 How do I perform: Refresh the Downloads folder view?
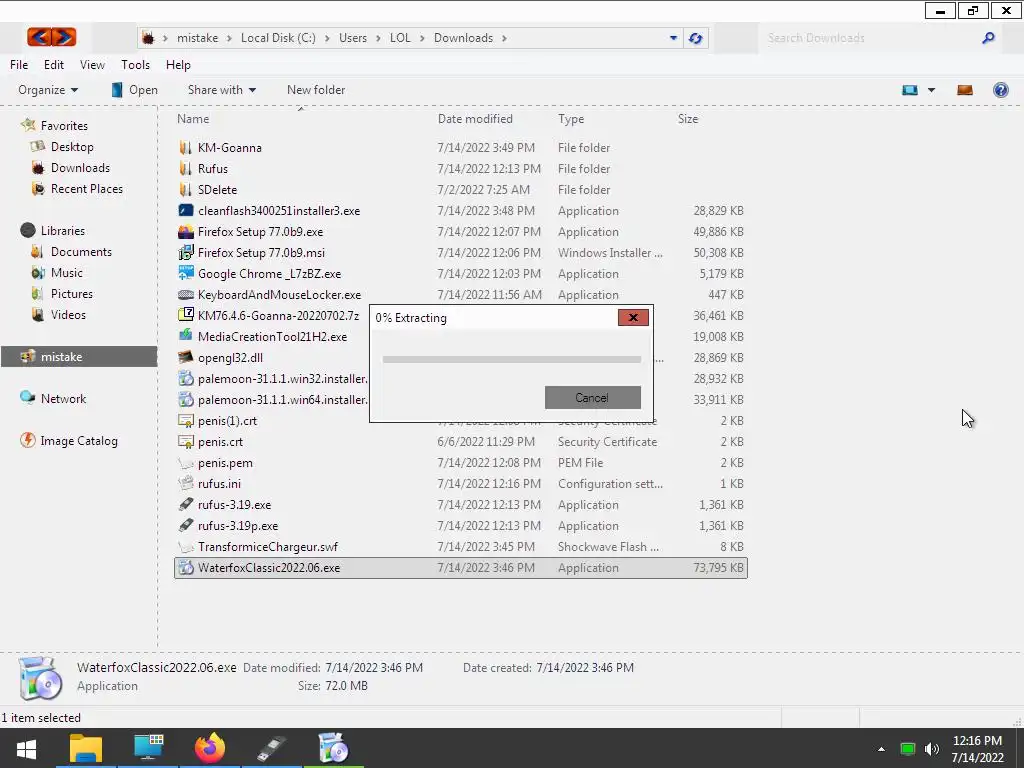pos(696,38)
